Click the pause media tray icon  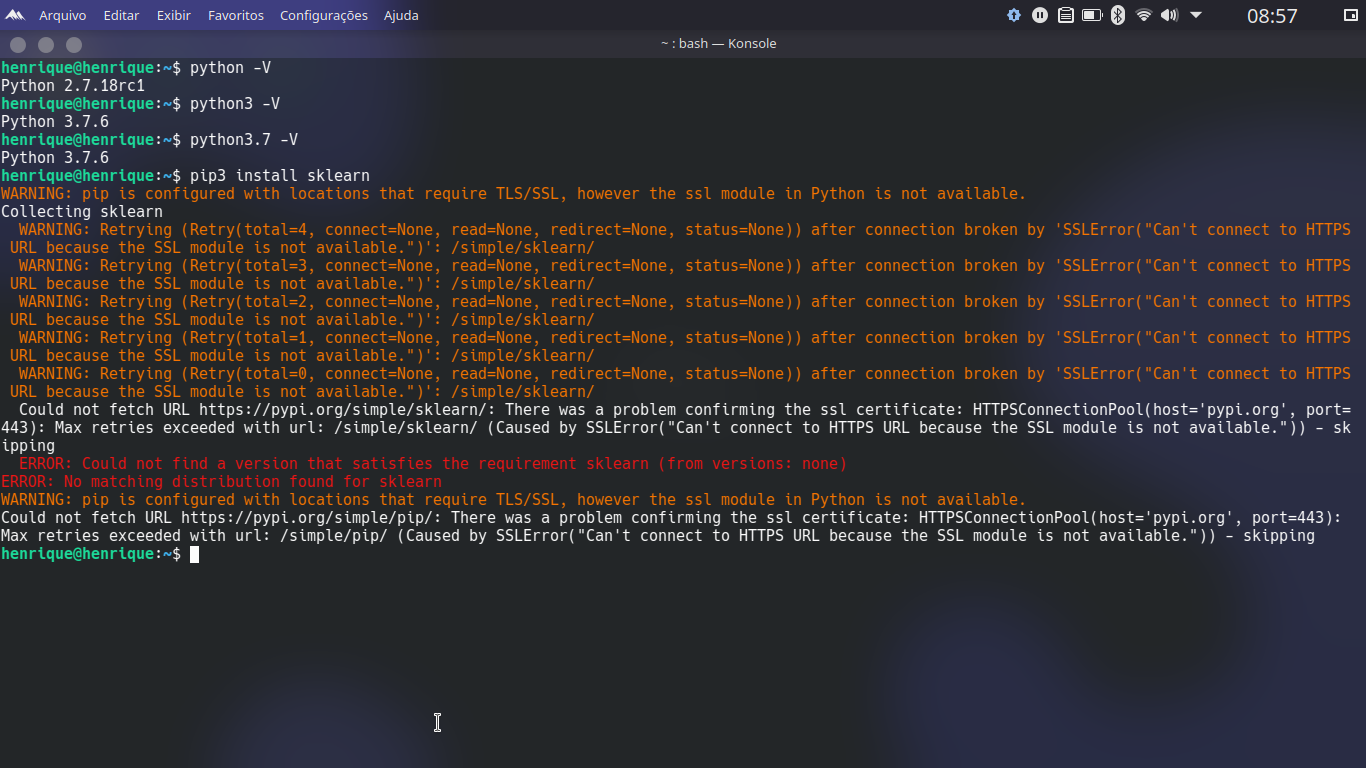point(1040,15)
